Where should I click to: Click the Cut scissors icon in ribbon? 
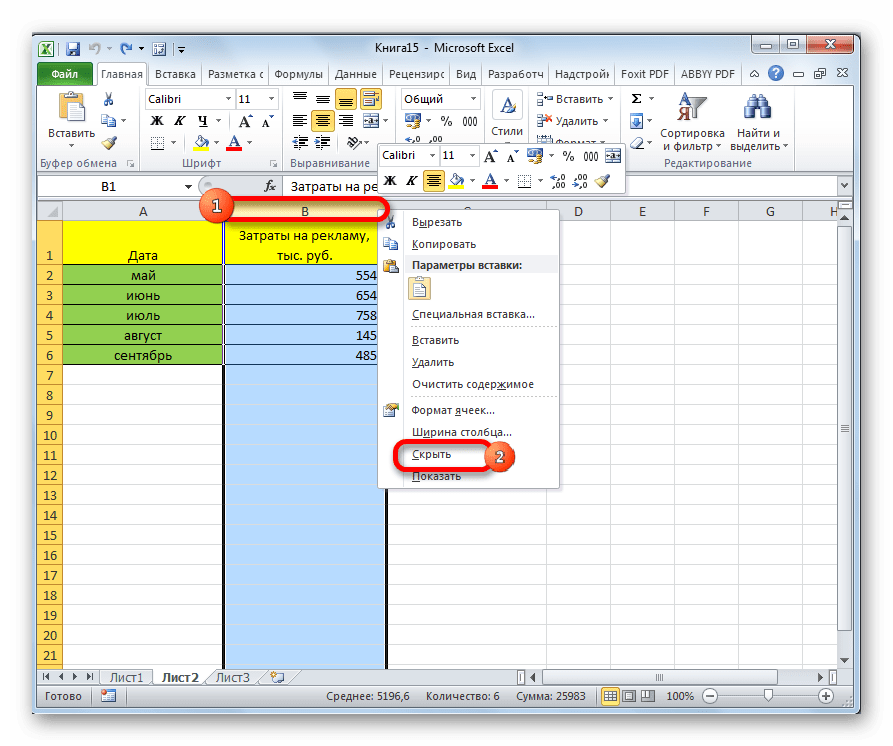pyautogui.click(x=109, y=99)
